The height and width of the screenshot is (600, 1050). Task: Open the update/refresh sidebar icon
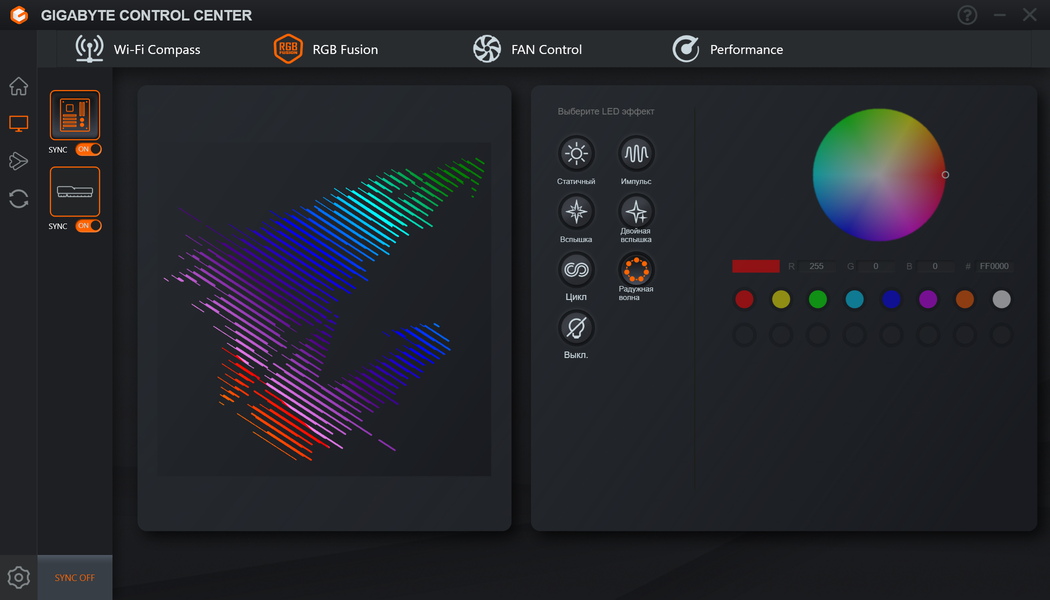pos(19,199)
